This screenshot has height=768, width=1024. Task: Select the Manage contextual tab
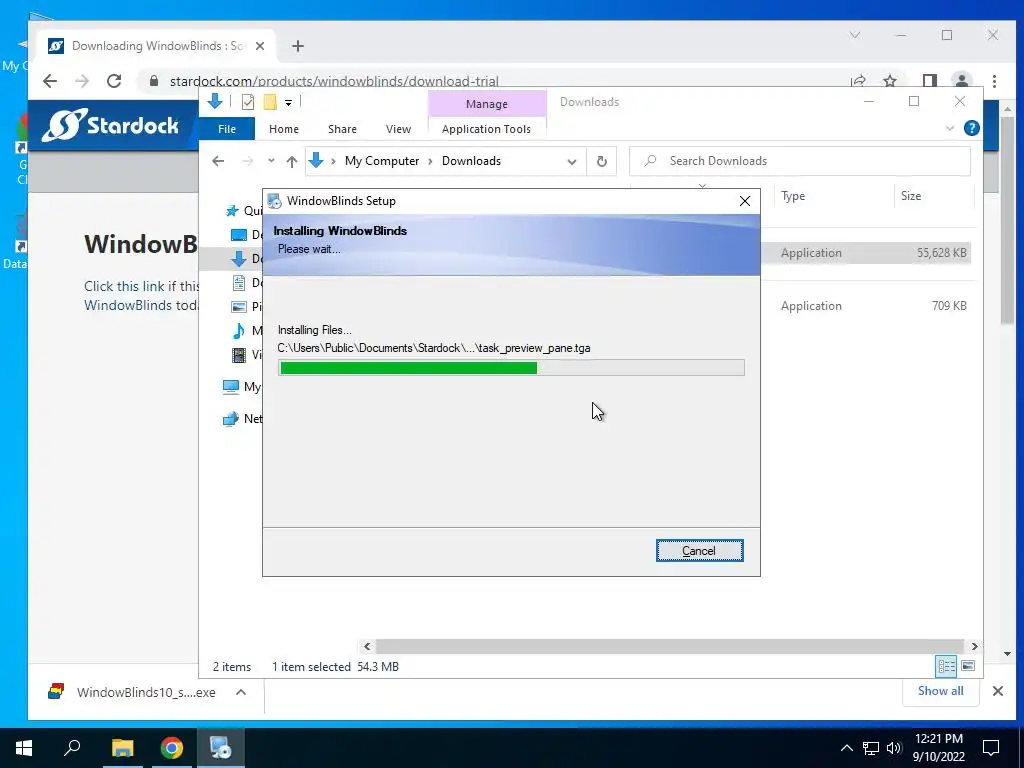(487, 104)
